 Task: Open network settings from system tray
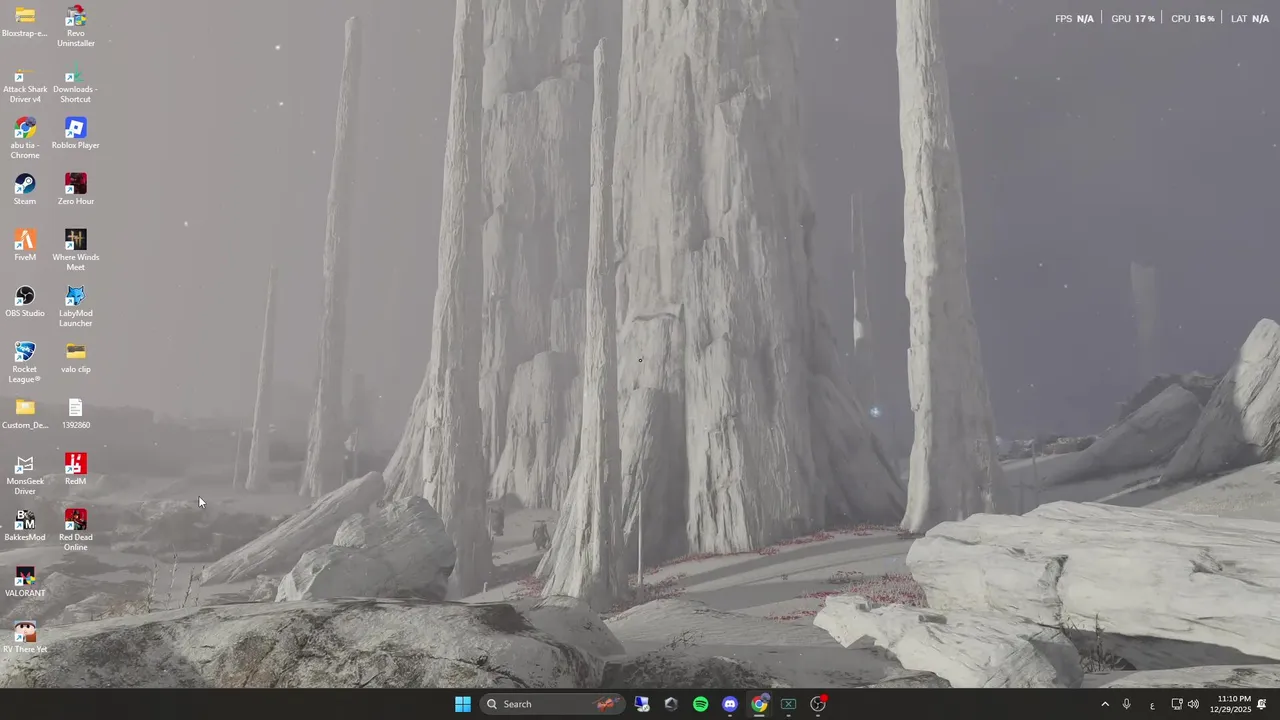[x=1177, y=704]
